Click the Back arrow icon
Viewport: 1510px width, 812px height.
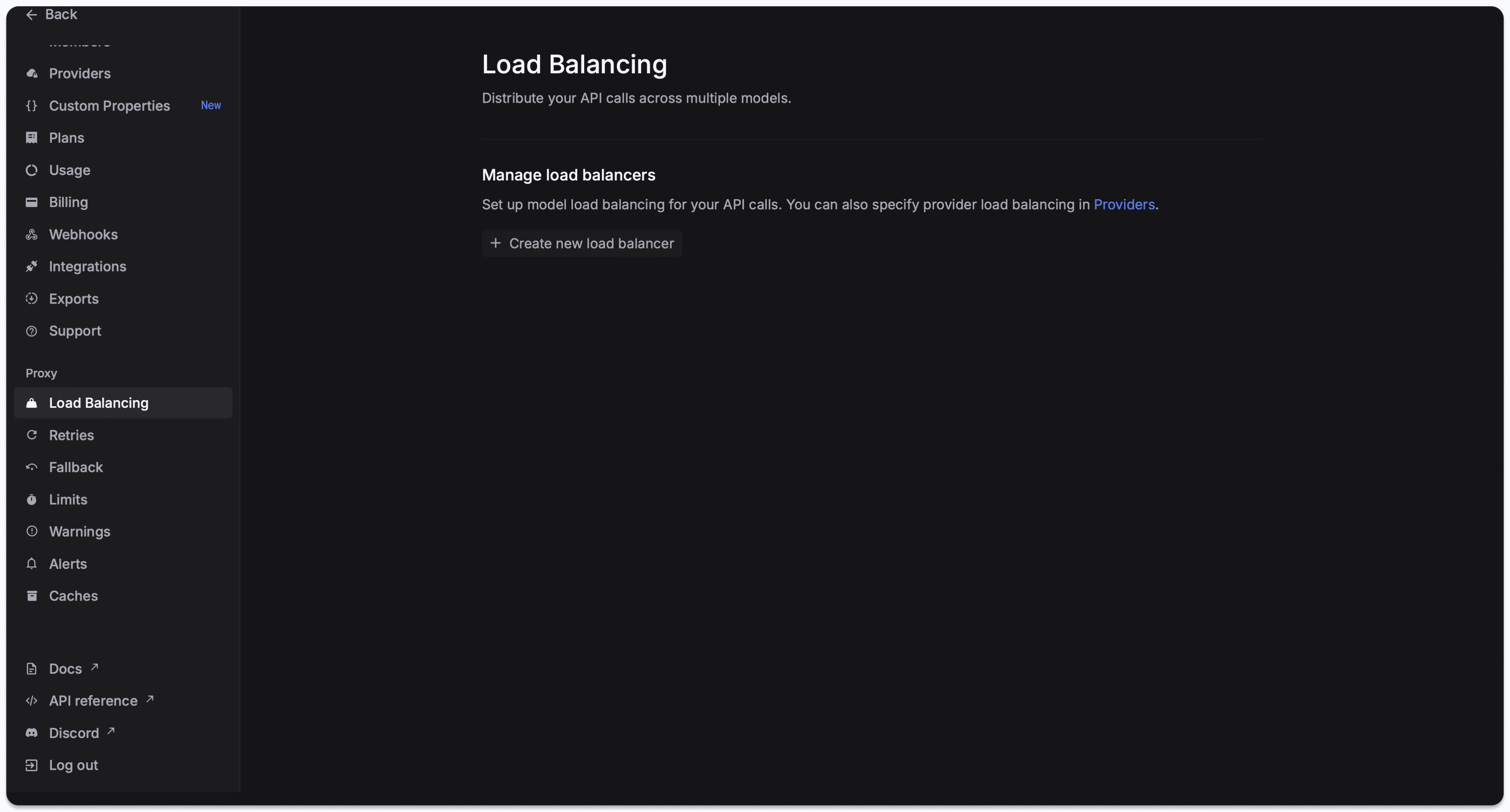click(32, 15)
